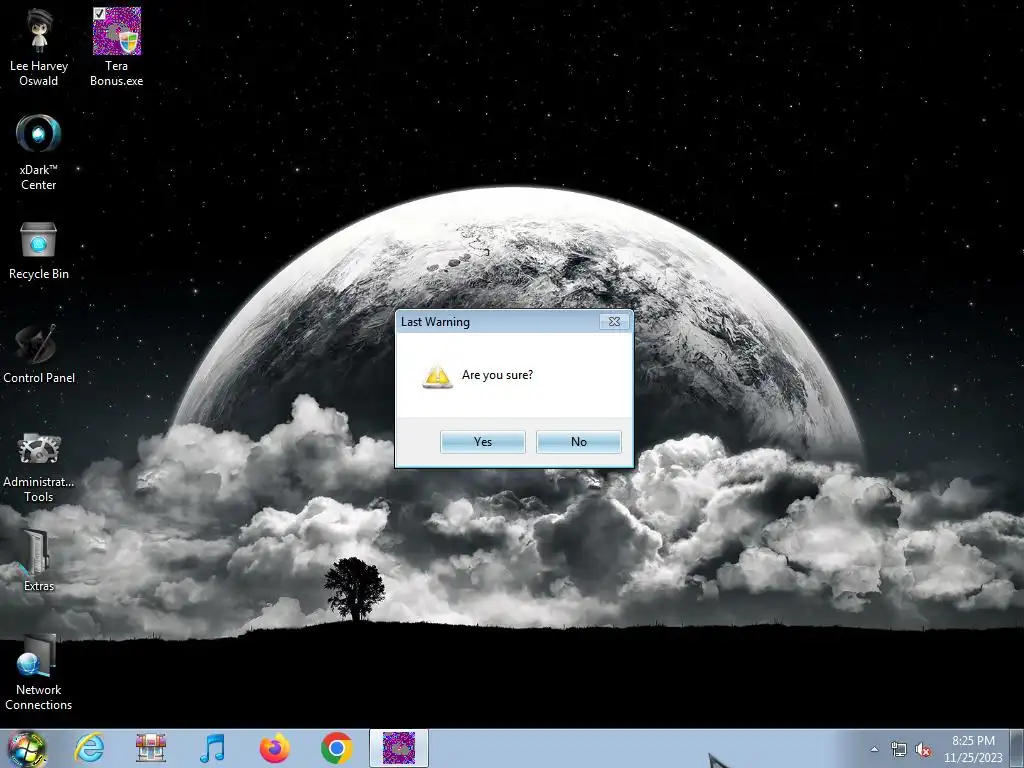1024x768 pixels.
Task: Switch to running Tera Bonus taskbar item
Action: [399, 748]
